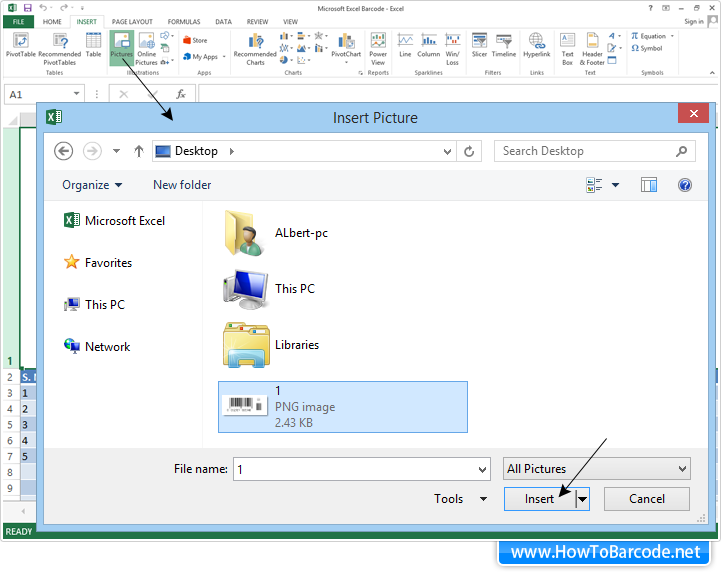721x572 pixels.
Task: Show the preview pane
Action: (649, 185)
